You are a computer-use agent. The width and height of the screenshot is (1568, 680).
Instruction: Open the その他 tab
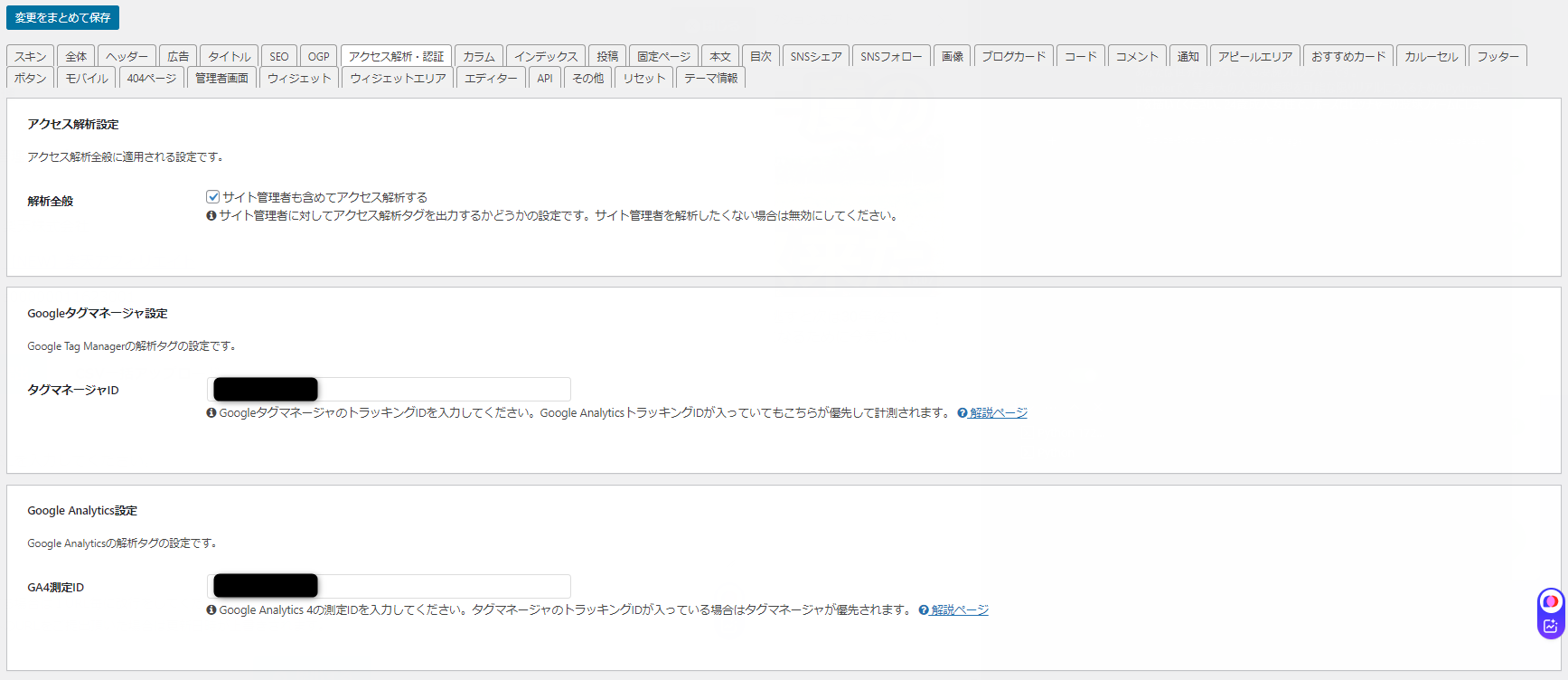coord(588,78)
